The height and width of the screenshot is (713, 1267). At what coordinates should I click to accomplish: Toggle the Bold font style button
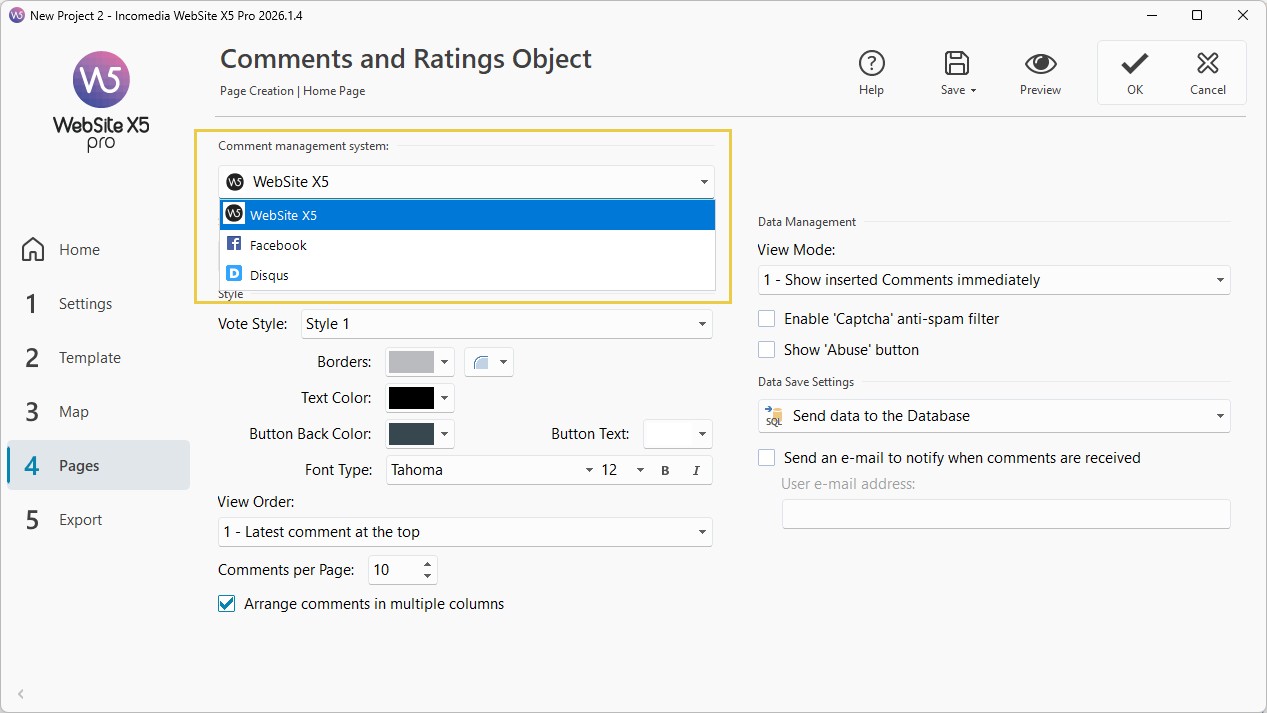coord(665,470)
